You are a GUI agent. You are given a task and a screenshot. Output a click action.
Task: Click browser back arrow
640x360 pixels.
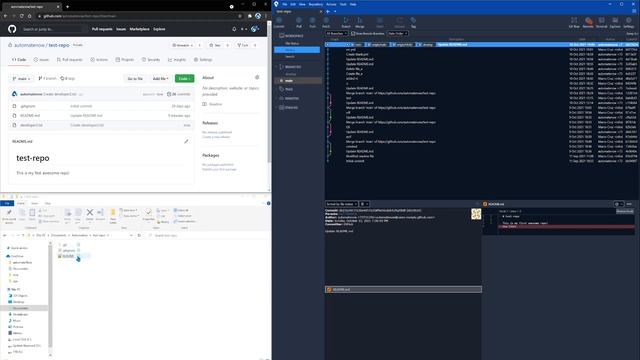(5, 16)
